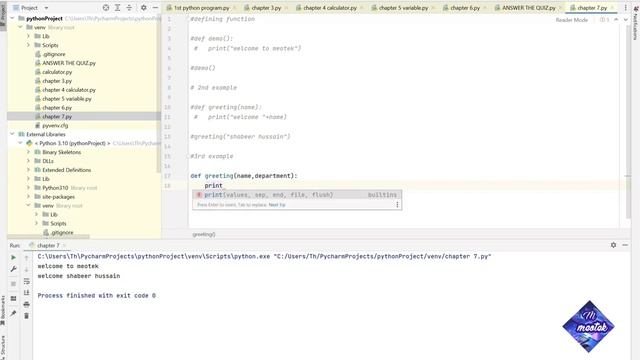The image size is (640, 360).
Task: Open Project panel options gear
Action: 144,8
